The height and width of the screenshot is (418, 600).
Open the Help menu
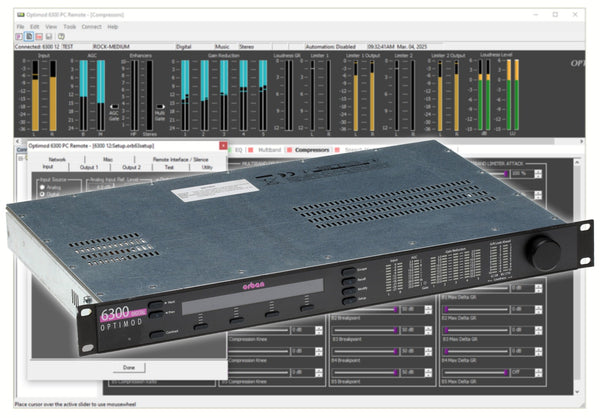point(111,26)
